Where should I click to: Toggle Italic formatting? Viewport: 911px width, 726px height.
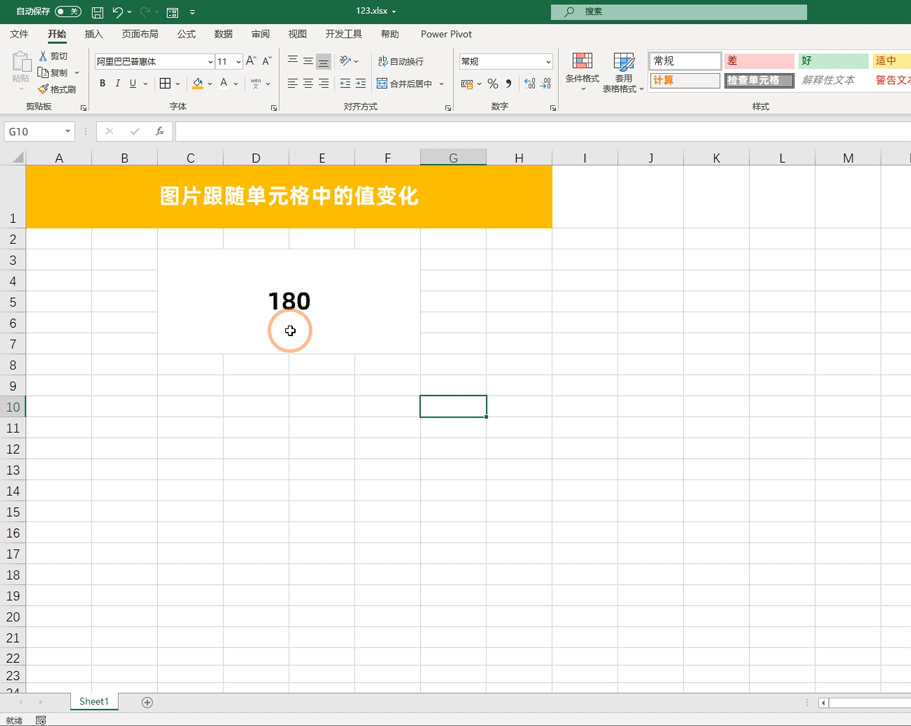[x=117, y=83]
